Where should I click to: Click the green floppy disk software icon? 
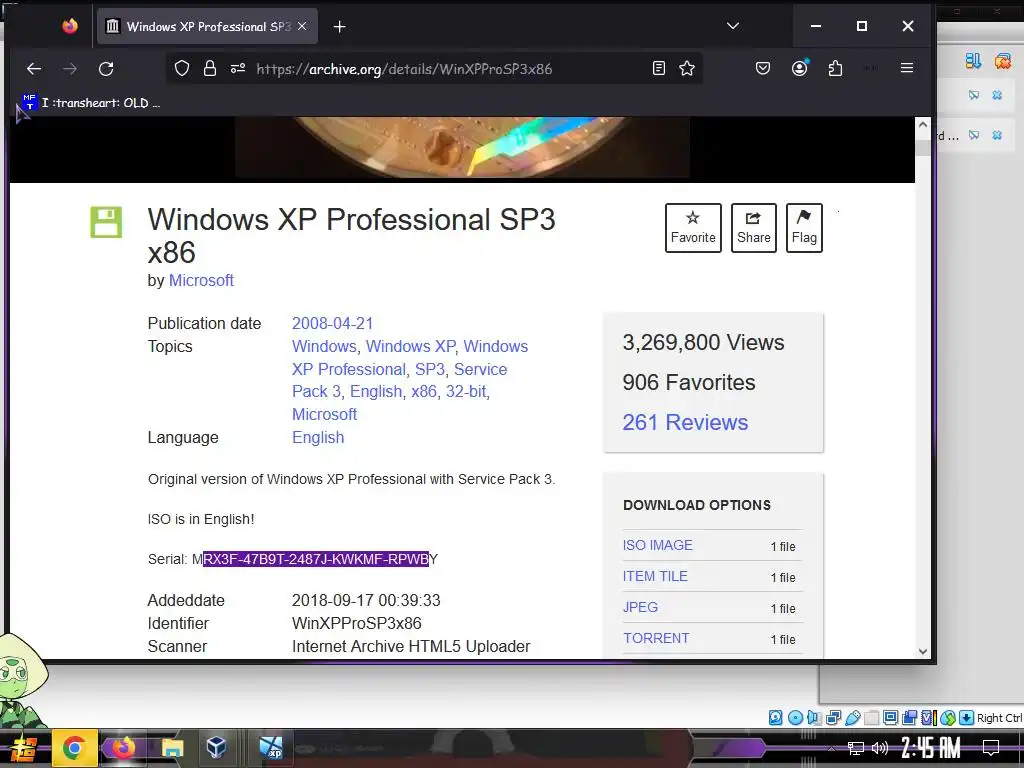(106, 222)
